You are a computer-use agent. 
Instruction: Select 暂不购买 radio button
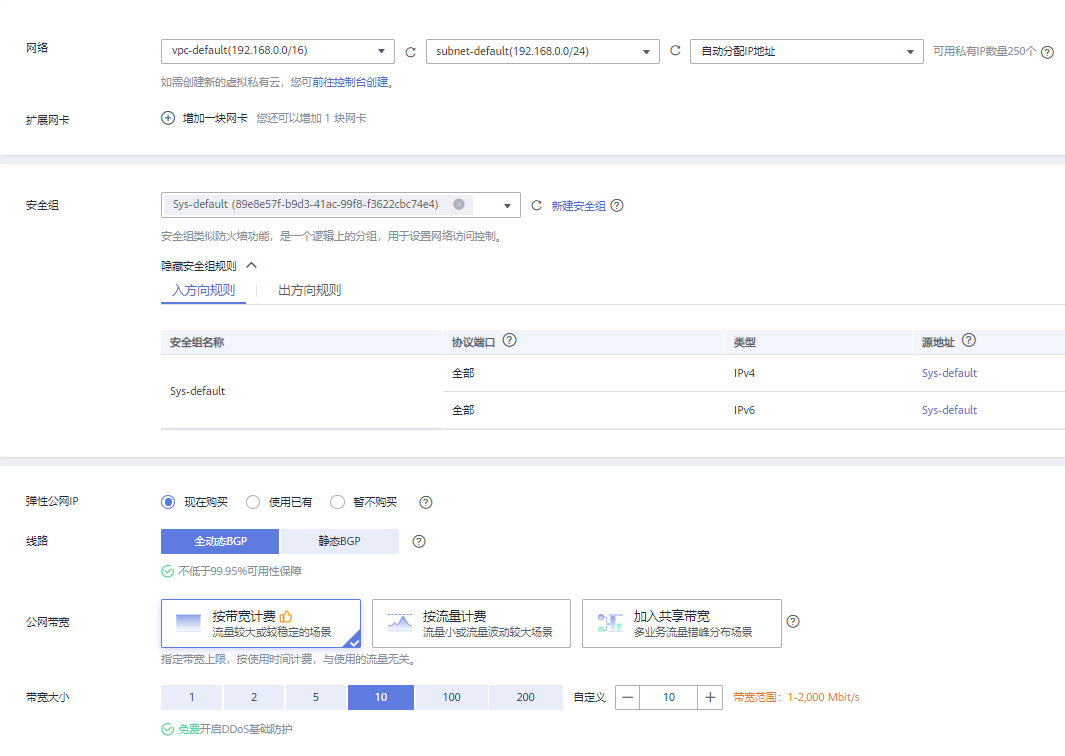pyautogui.click(x=337, y=502)
